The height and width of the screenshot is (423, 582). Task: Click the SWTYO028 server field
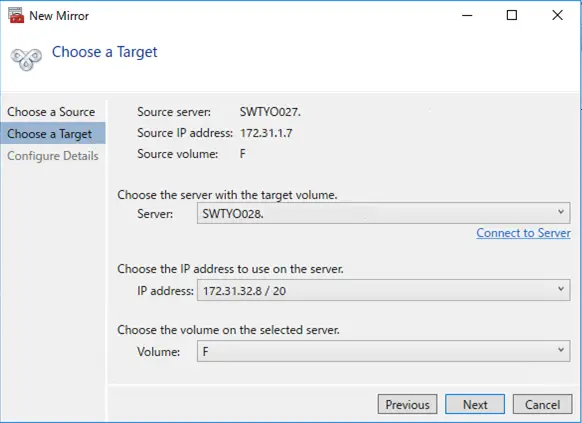[x=383, y=213]
